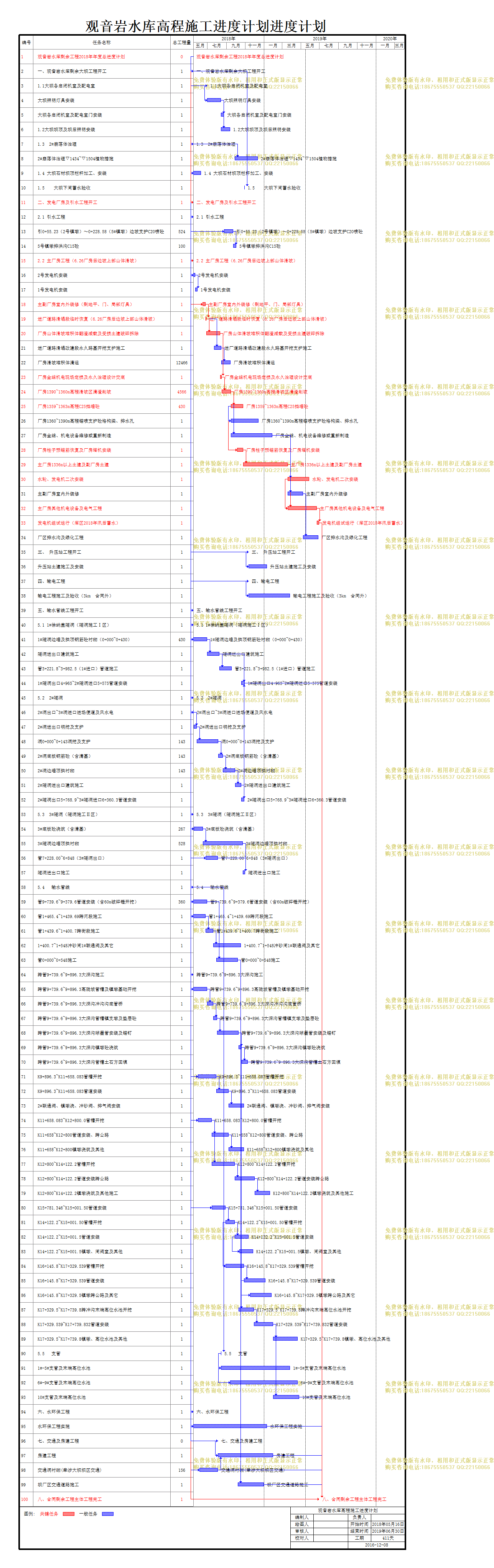Click the start date 2018年05月16日 cell

[x=388, y=1524]
